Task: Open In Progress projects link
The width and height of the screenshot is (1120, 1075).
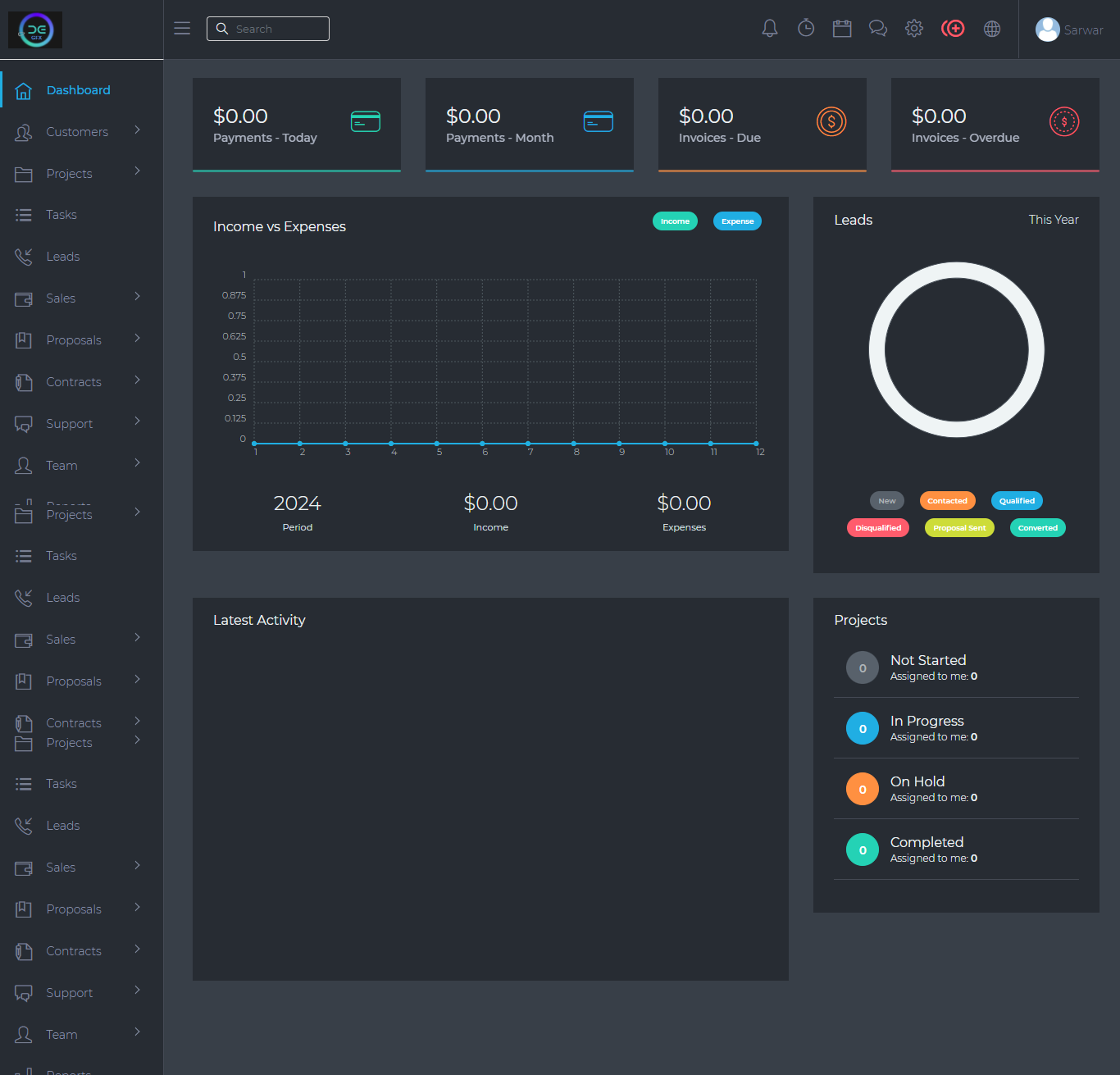Action: (927, 721)
